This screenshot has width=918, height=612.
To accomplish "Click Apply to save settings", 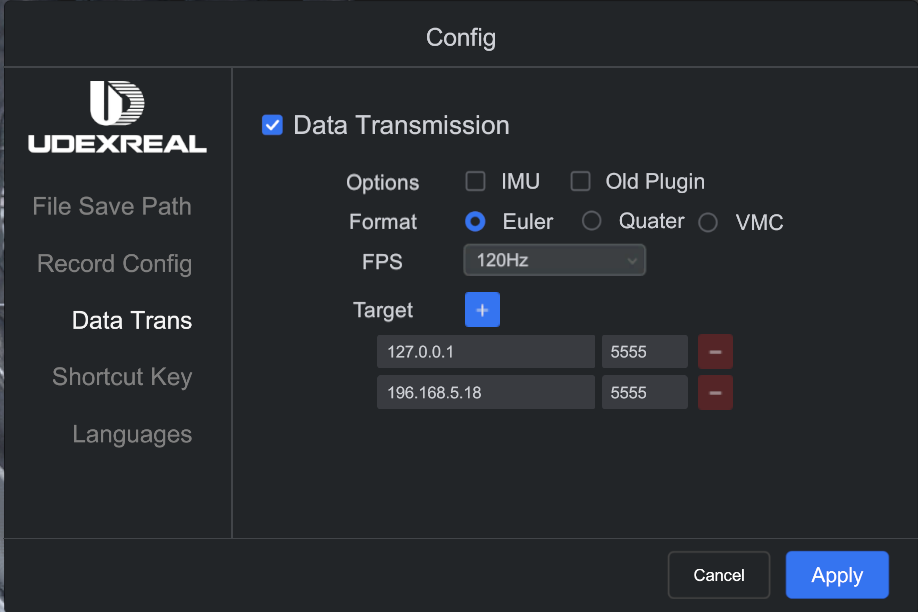I will 837,575.
